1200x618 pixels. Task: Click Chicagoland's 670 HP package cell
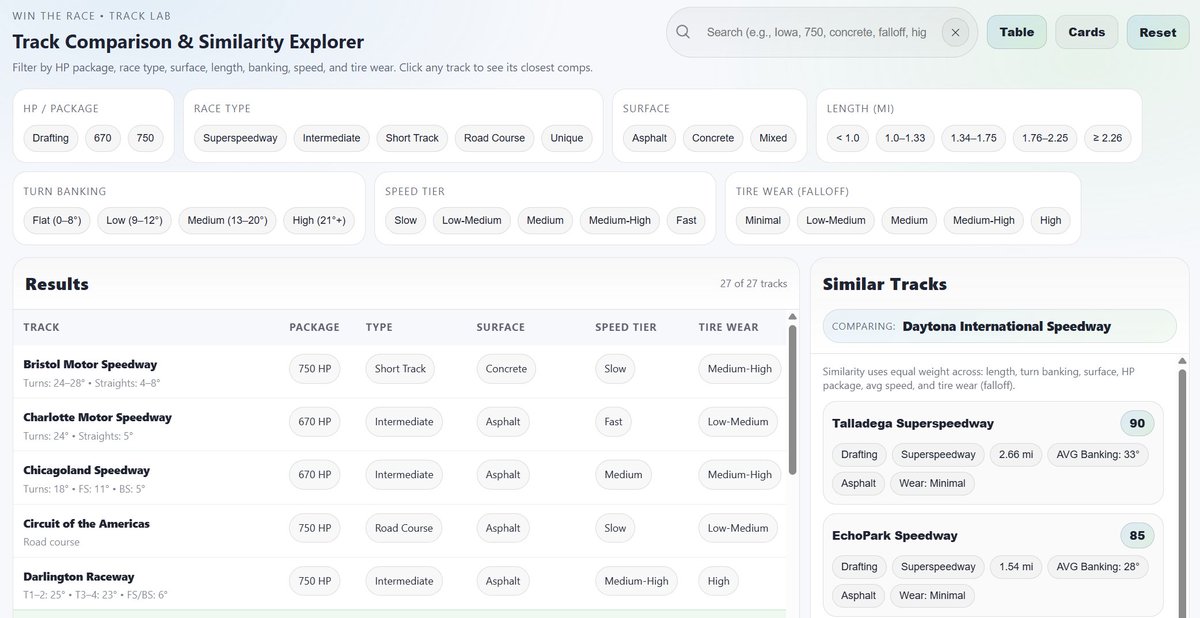(x=315, y=475)
